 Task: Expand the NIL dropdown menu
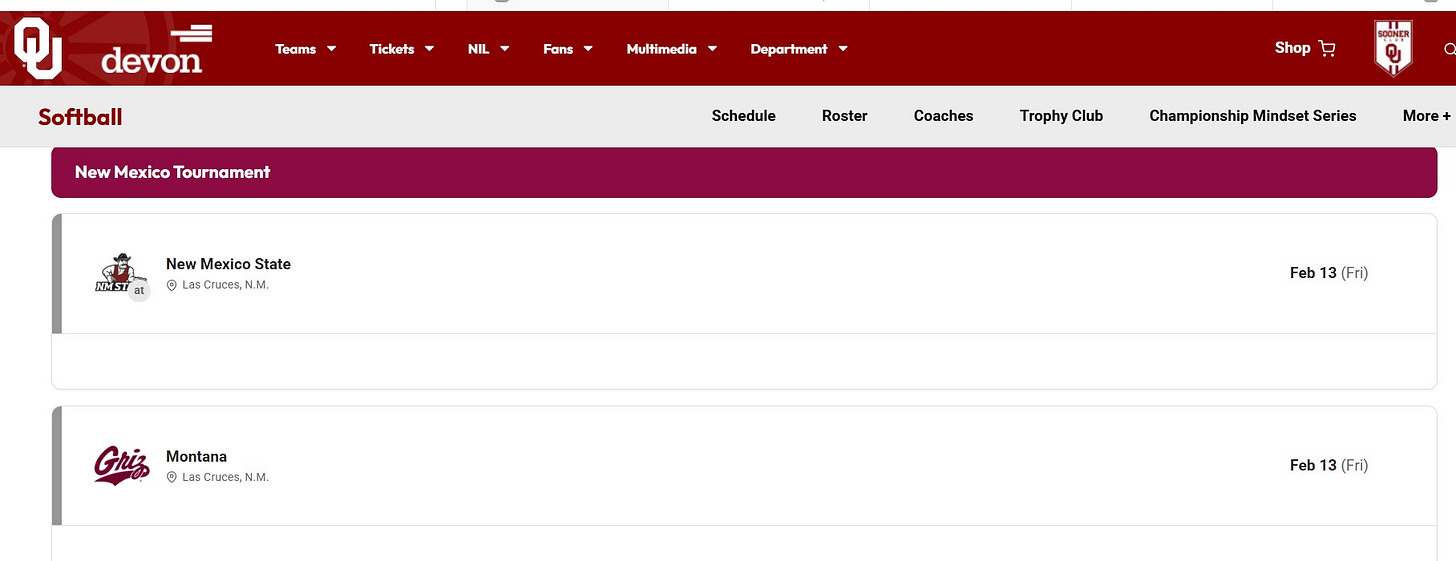pyautogui.click(x=489, y=49)
